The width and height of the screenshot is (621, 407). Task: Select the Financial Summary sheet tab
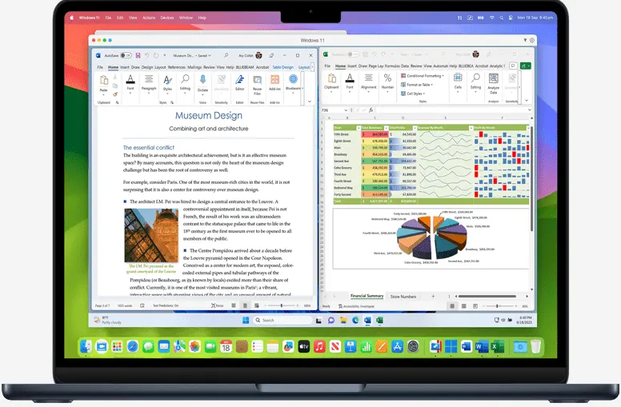point(367,296)
